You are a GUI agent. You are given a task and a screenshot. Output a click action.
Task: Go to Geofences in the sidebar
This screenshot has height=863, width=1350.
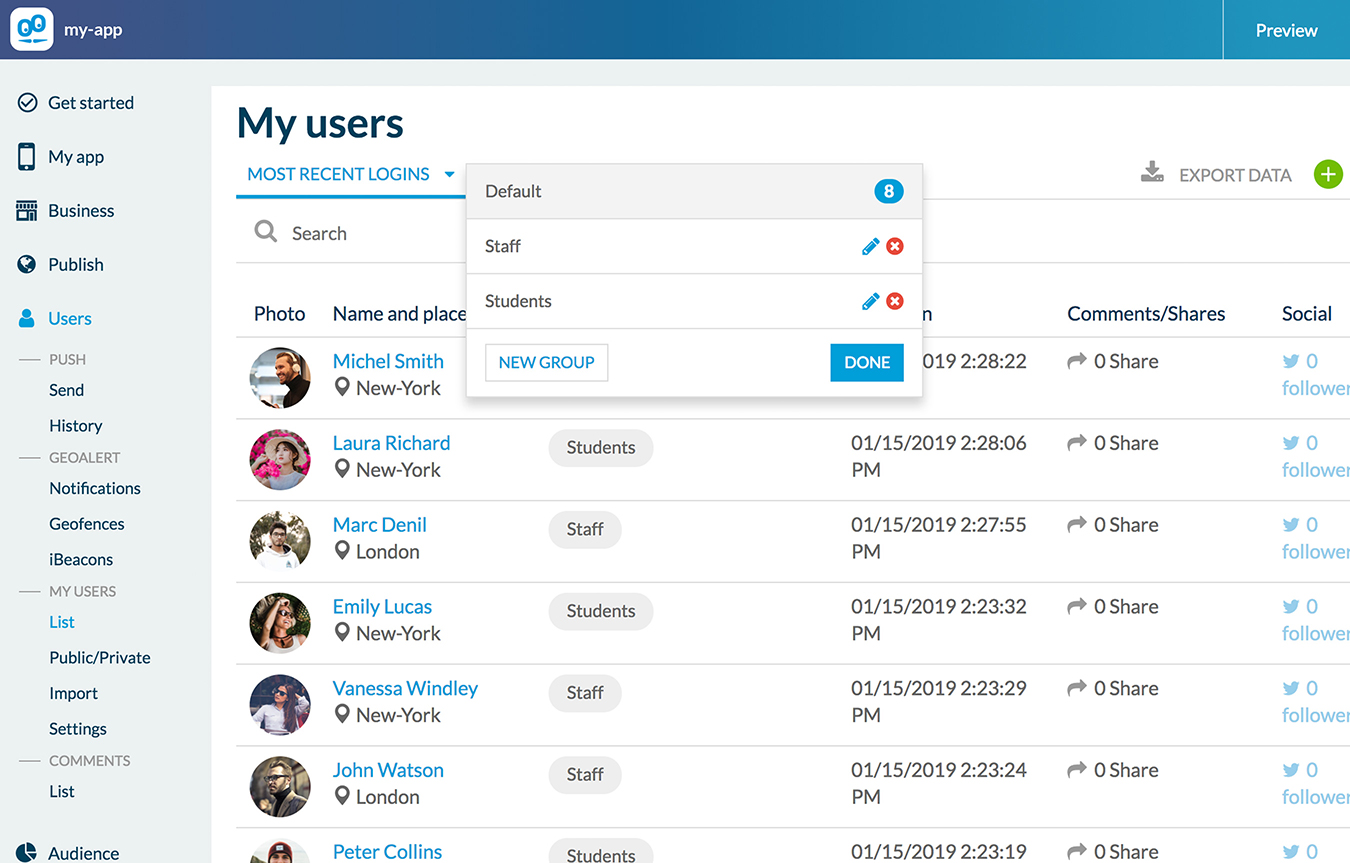point(87,524)
